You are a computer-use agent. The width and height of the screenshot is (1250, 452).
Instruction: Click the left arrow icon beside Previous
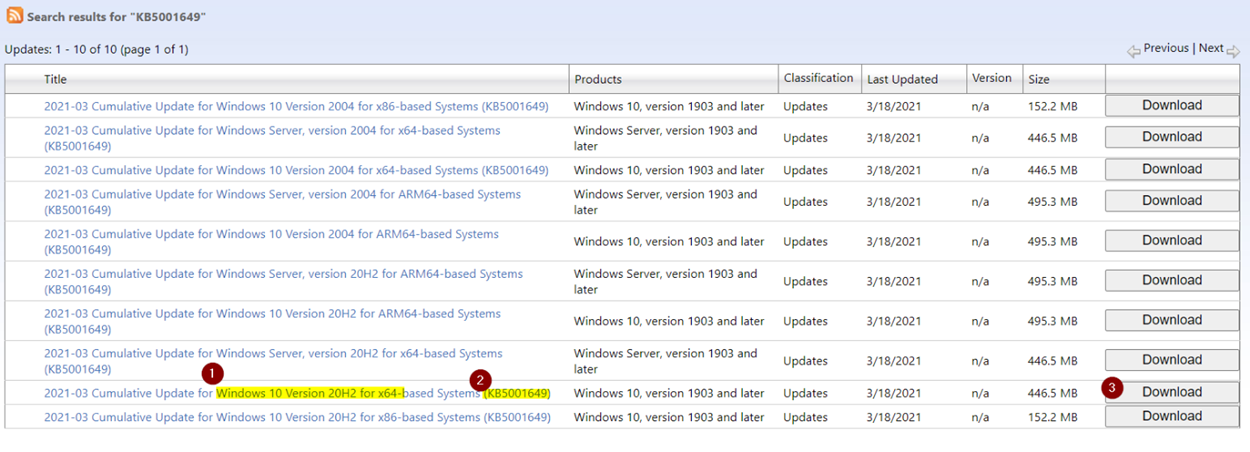click(x=1134, y=51)
